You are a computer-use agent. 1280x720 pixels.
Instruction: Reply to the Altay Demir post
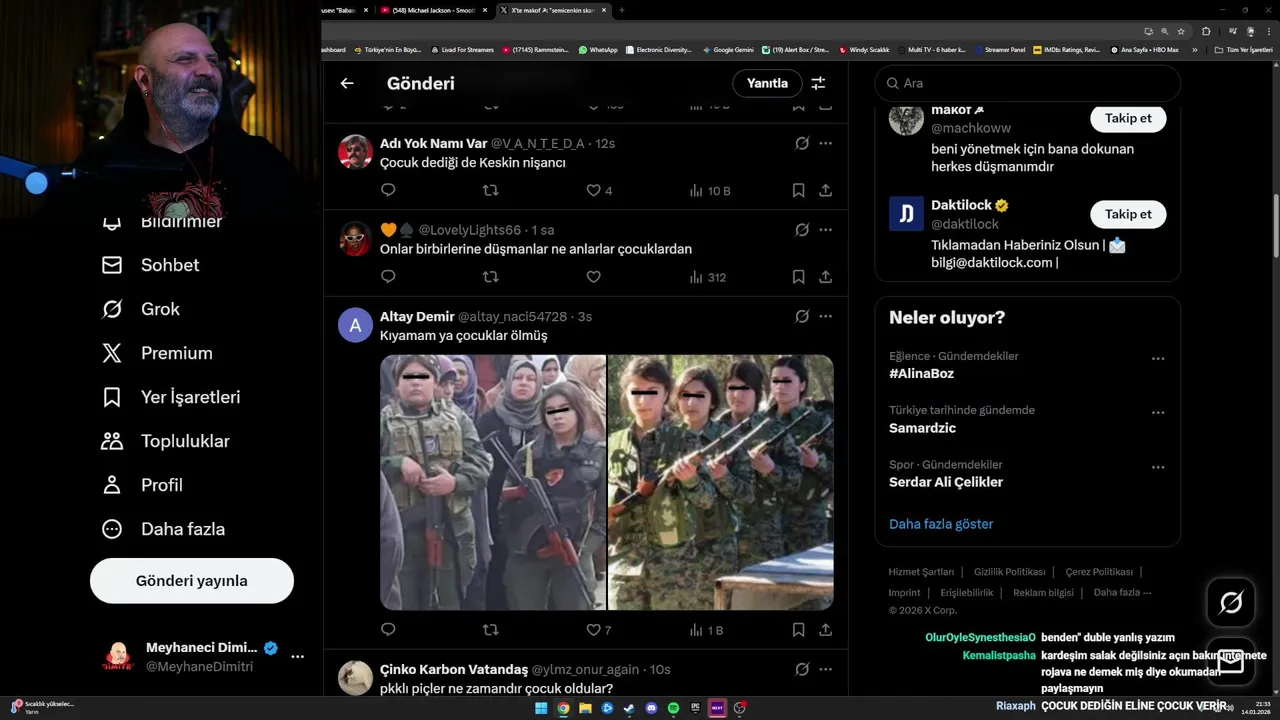tap(388, 630)
